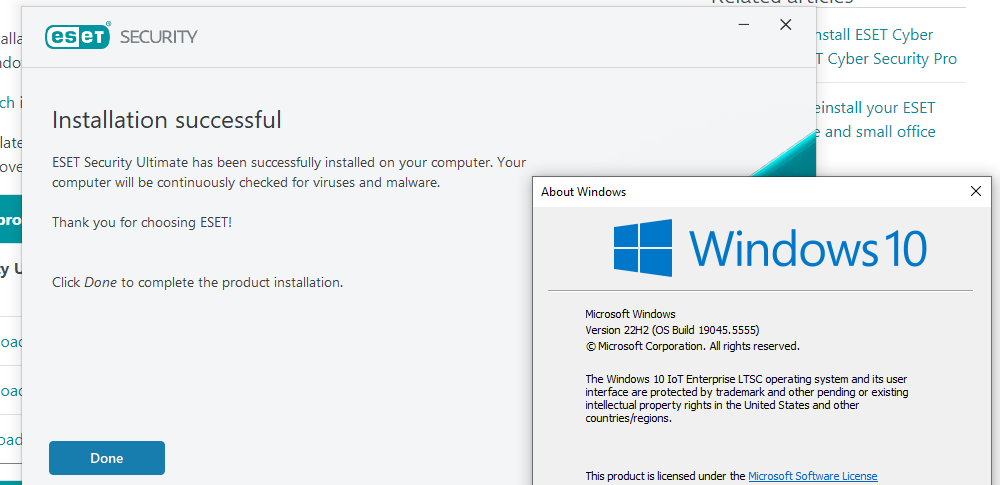Click Done to finish ESET installation

tap(107, 458)
